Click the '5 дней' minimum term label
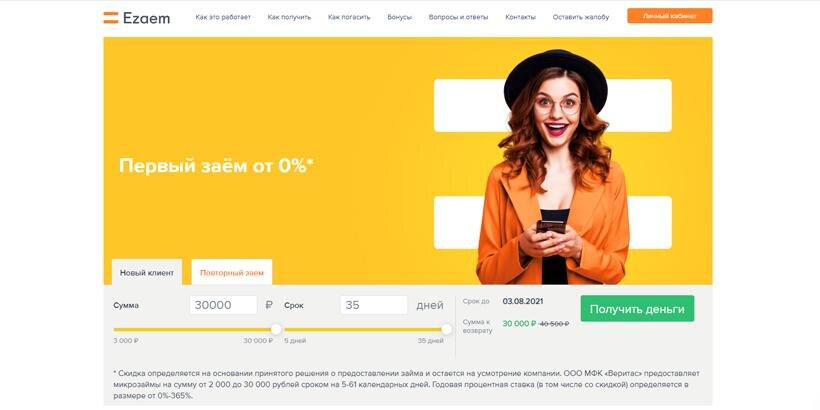The height and width of the screenshot is (410, 820). click(x=295, y=341)
